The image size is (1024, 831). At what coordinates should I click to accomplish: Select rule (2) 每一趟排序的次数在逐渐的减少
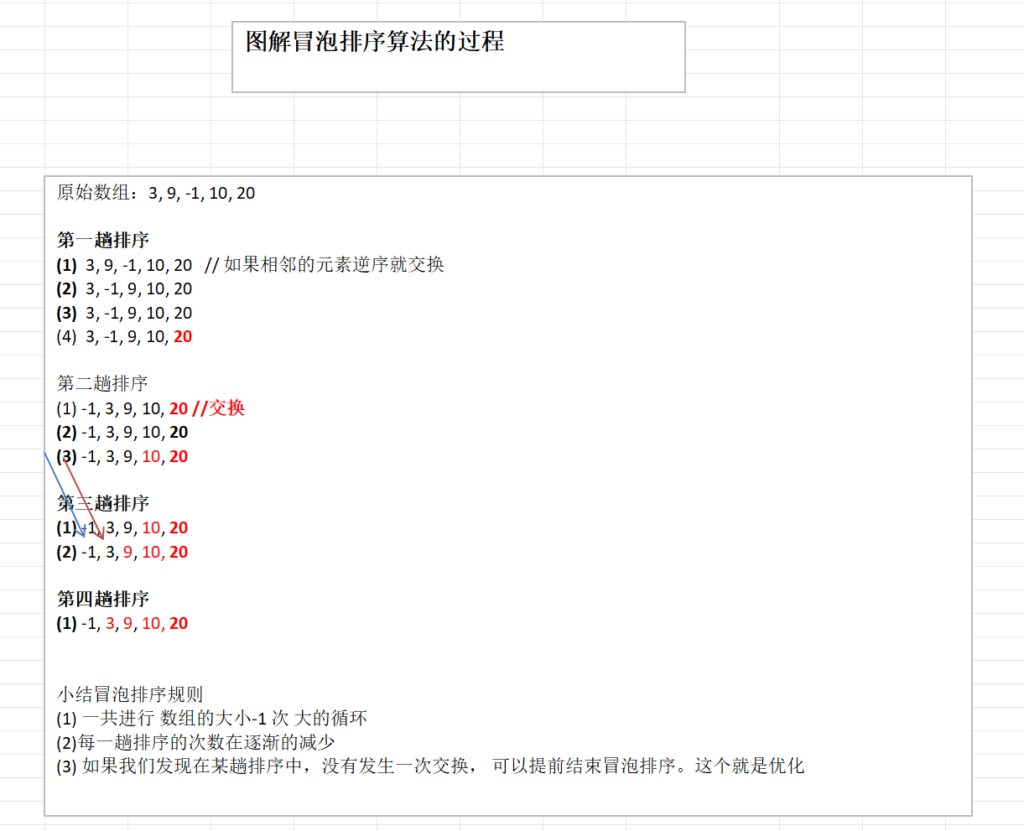(x=196, y=743)
